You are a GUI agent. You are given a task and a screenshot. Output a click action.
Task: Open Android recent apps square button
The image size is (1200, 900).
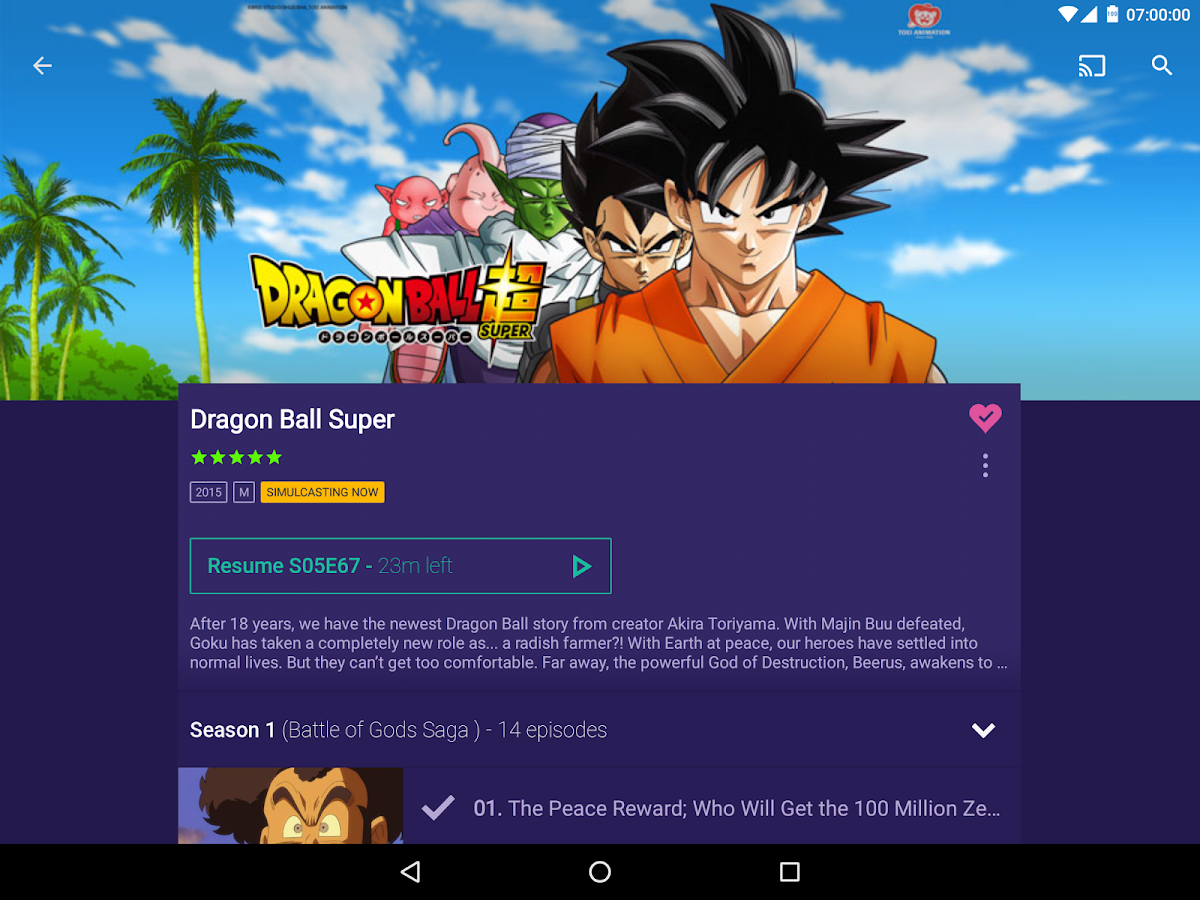[x=790, y=872]
